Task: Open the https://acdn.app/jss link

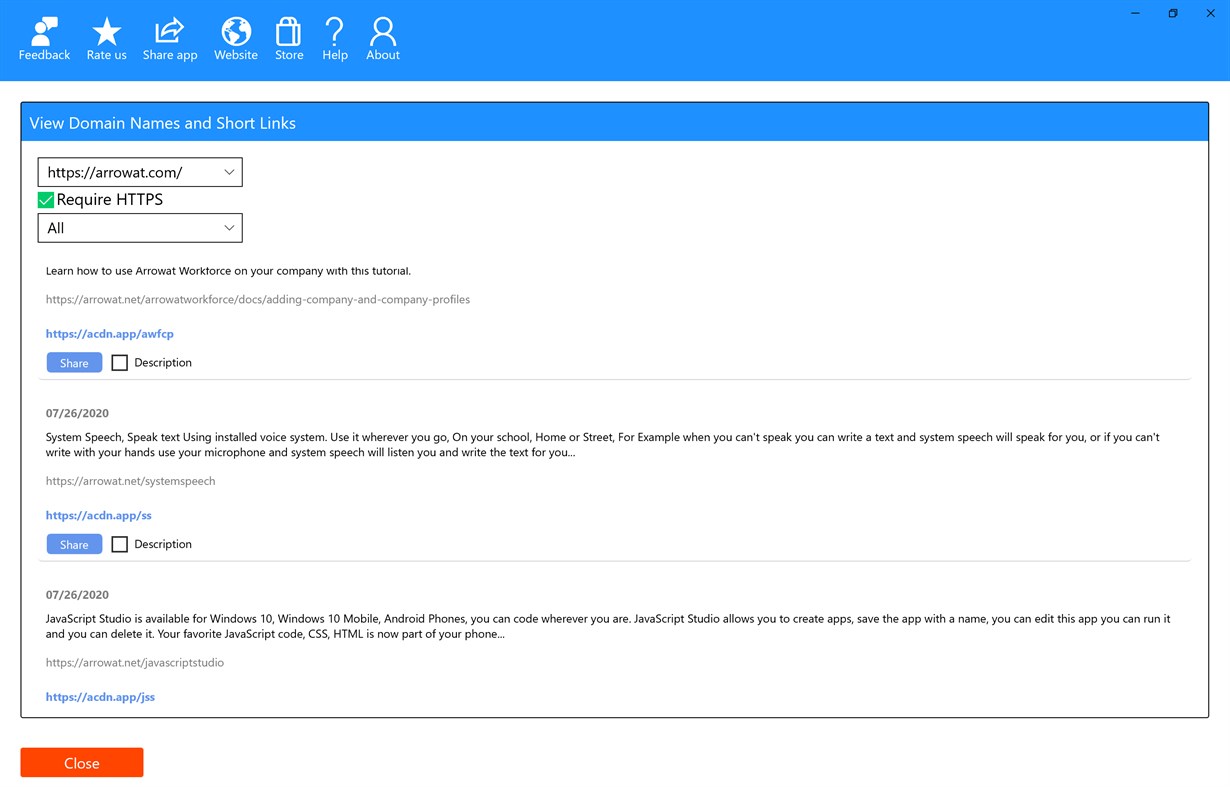Action: coord(100,697)
